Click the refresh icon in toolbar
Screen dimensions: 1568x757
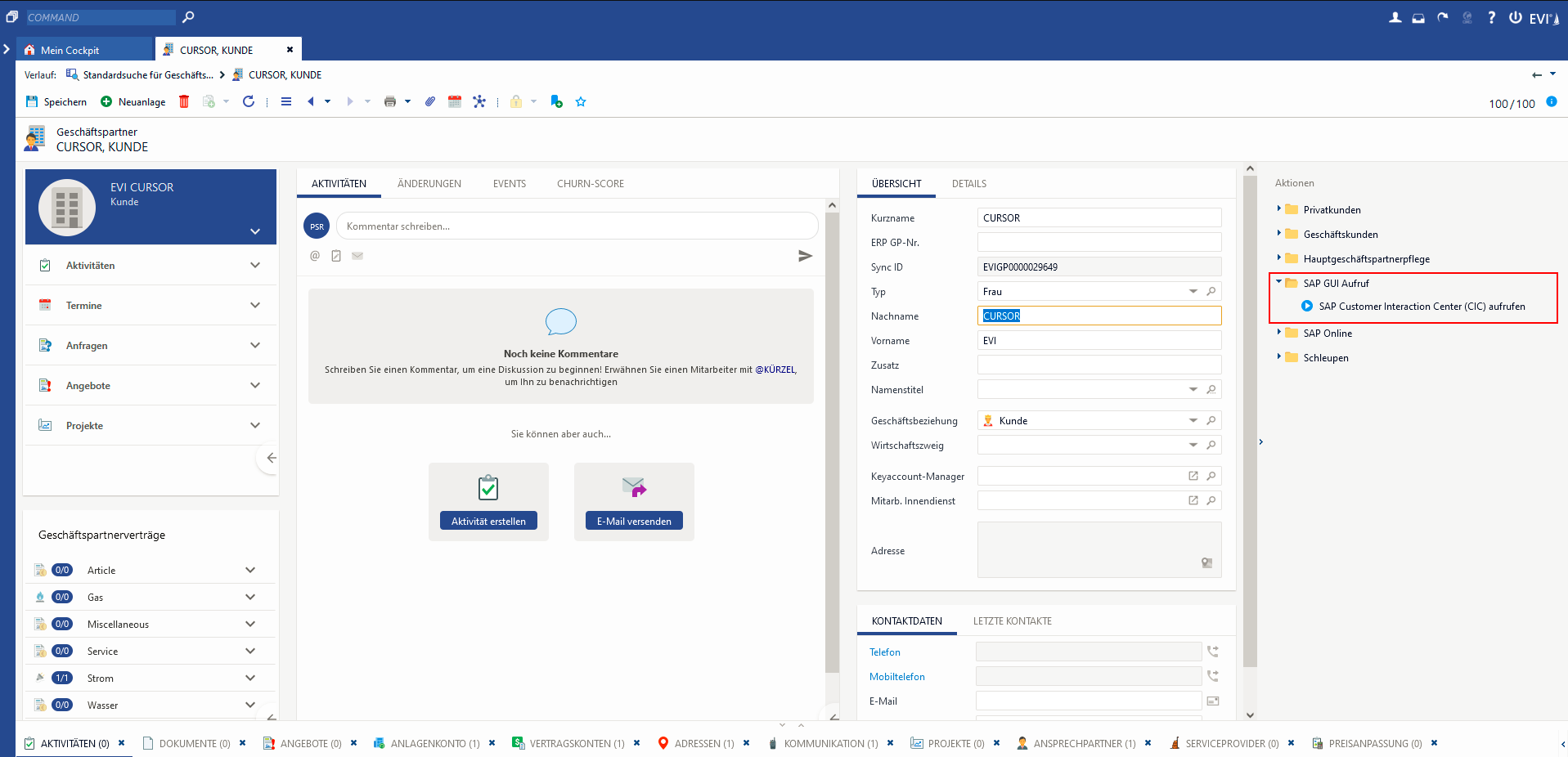(x=249, y=101)
